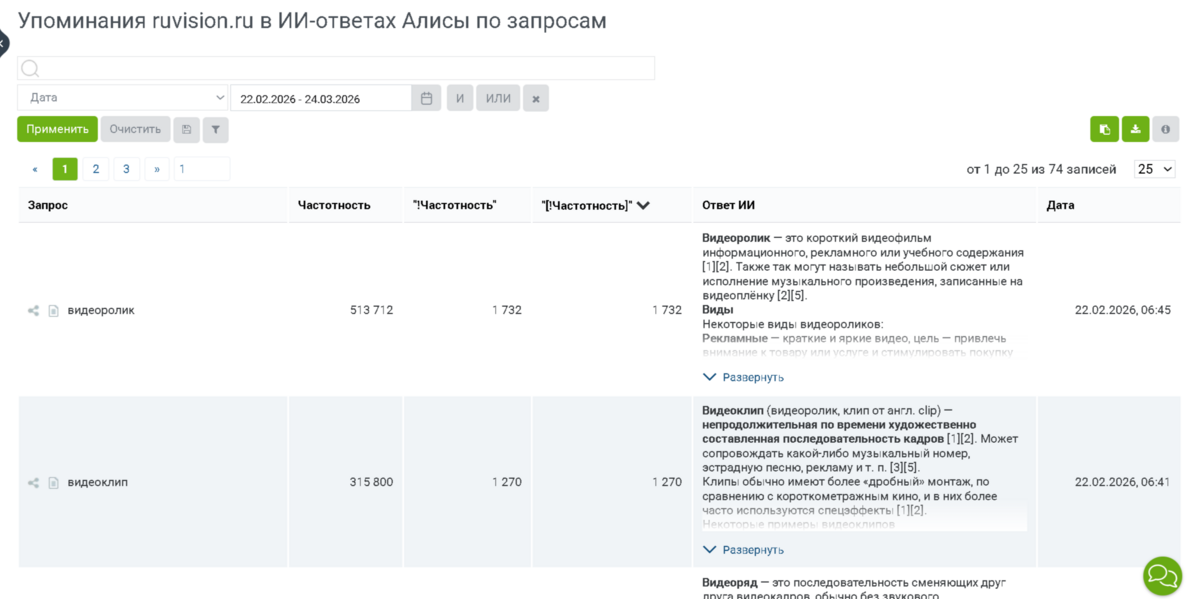Select the ИЛИ logical operator button

click(498, 98)
